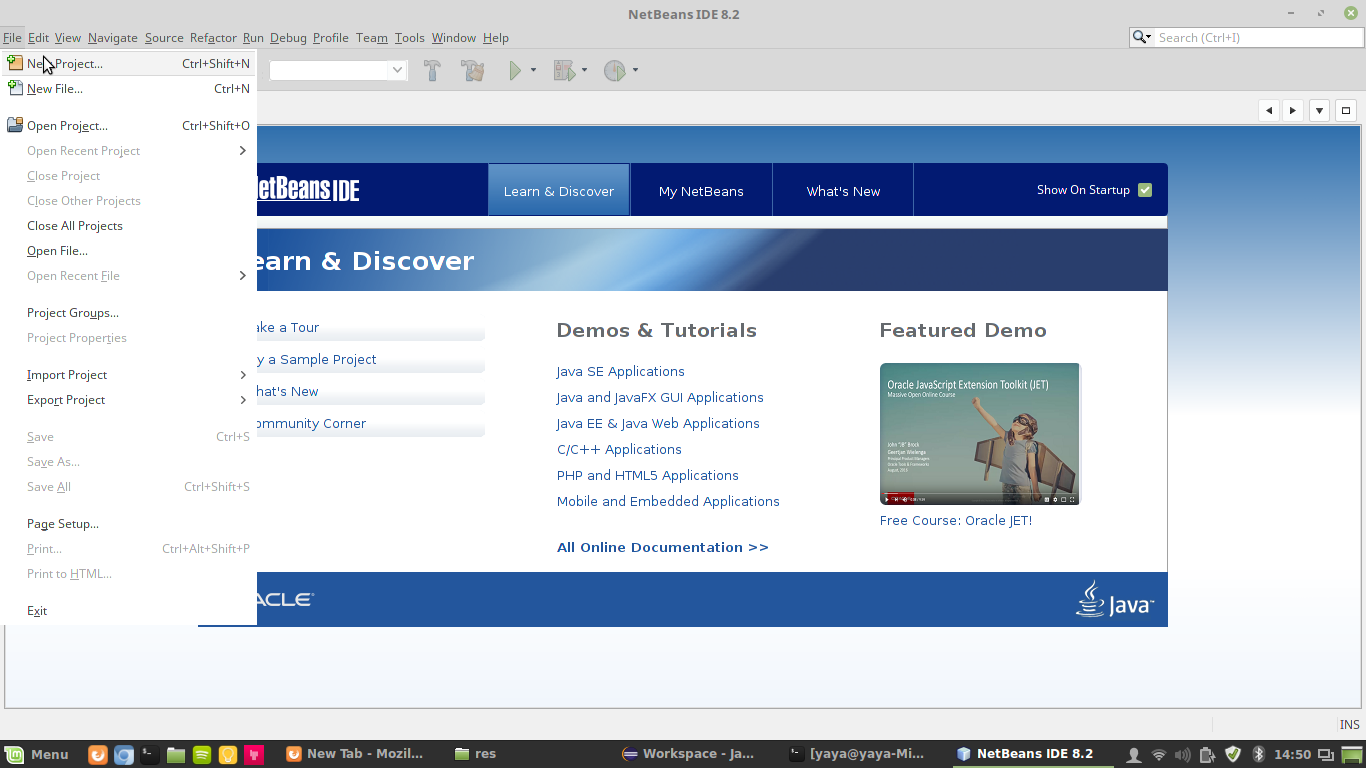Click the Firefox launcher icon in the panel

(98, 755)
